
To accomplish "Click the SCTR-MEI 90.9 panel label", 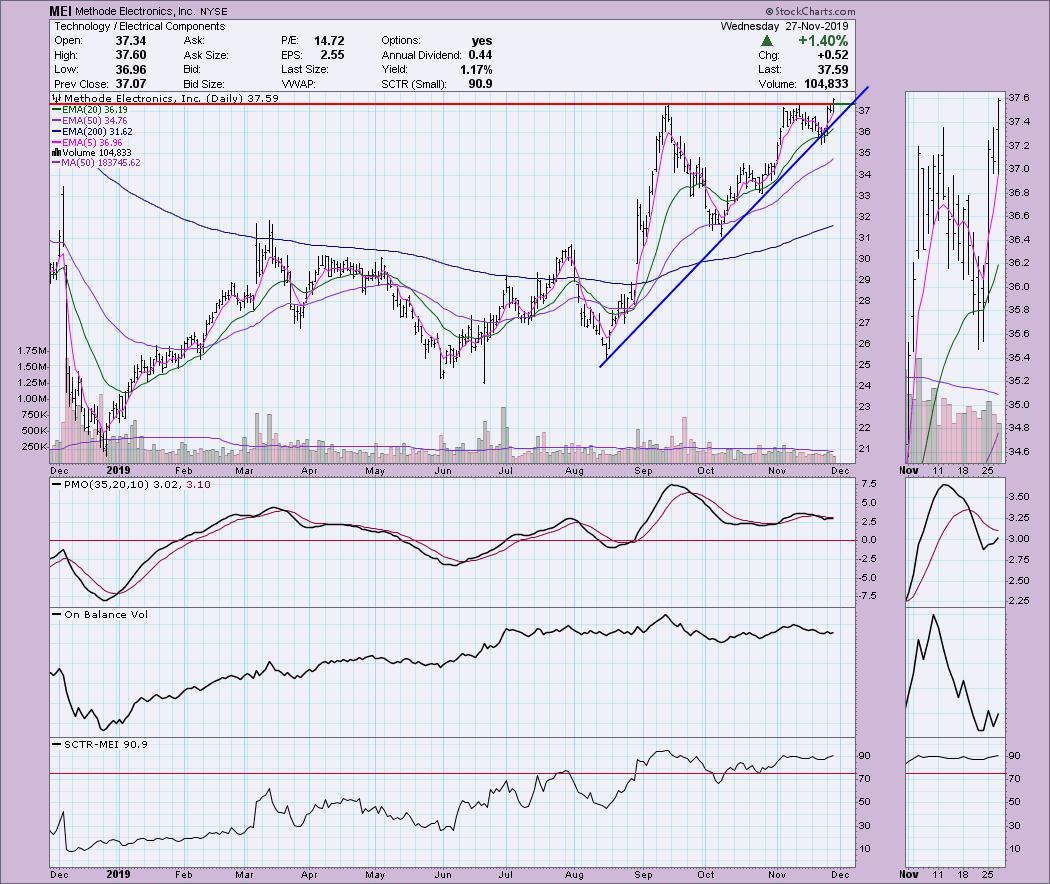I will 100,745.
